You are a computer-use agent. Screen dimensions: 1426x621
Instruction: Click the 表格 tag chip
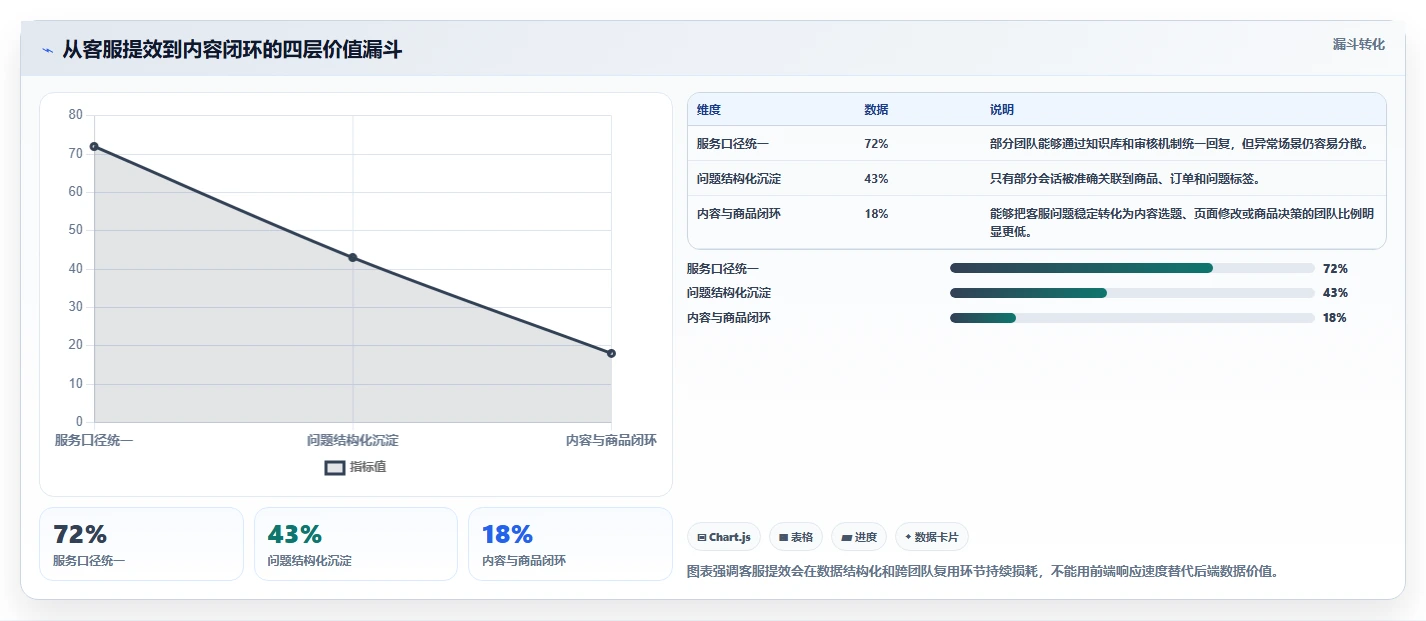tap(796, 537)
